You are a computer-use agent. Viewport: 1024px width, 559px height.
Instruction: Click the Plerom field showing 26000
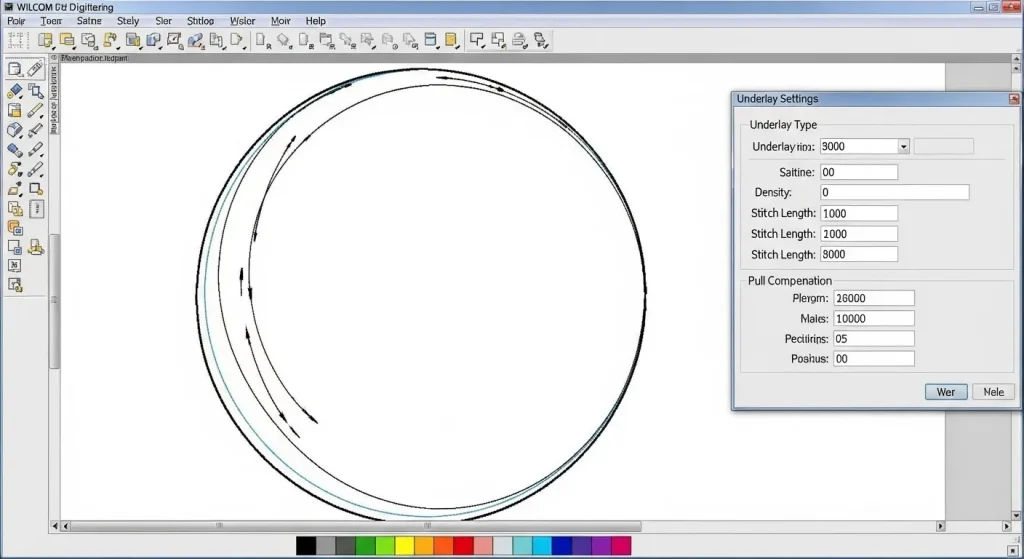(x=874, y=298)
